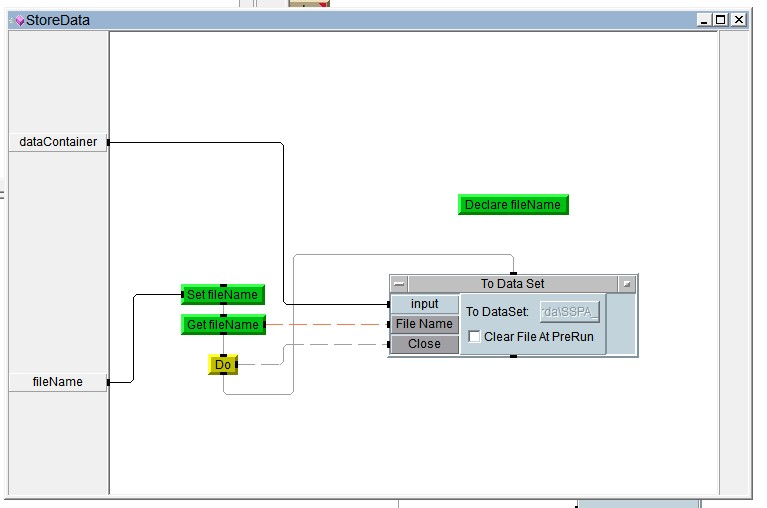The height and width of the screenshot is (508, 767).
Task: Select the green Set fileName object
Action: pyautogui.click(x=223, y=295)
